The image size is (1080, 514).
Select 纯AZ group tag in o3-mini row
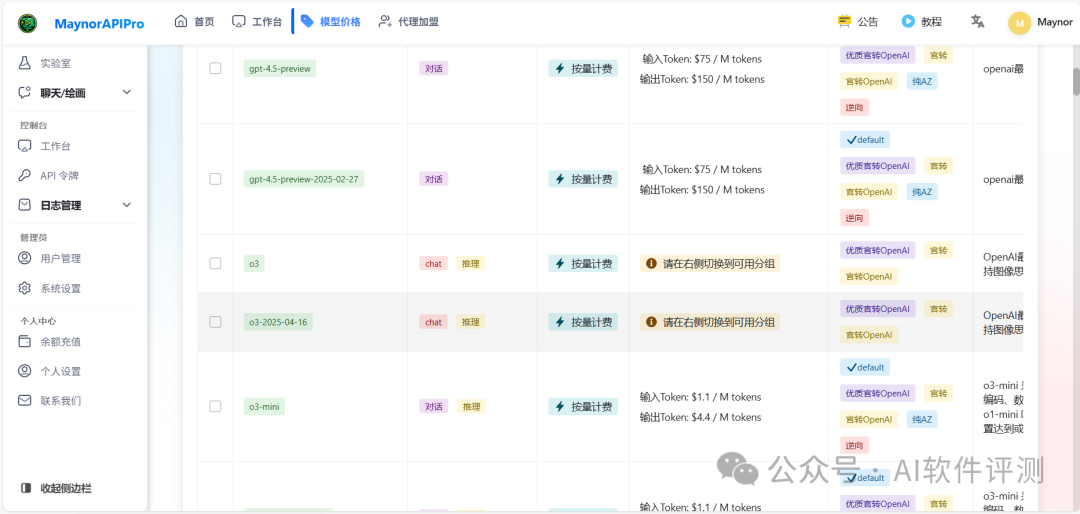(x=922, y=420)
